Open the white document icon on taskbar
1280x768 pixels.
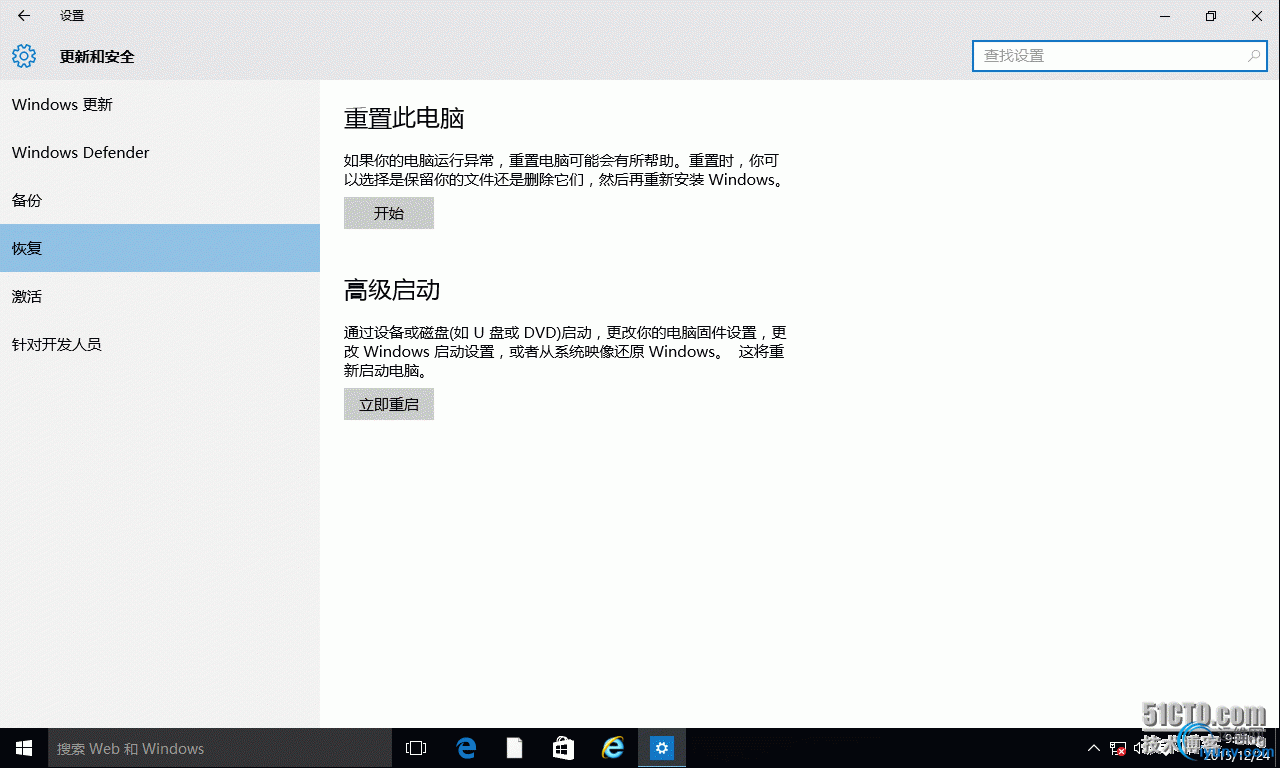point(515,748)
